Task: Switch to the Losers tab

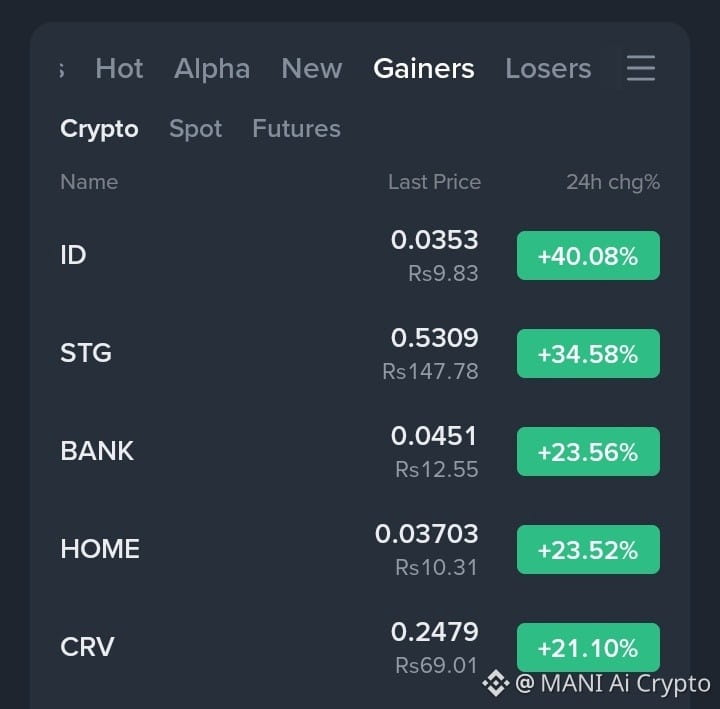Action: click(x=548, y=68)
